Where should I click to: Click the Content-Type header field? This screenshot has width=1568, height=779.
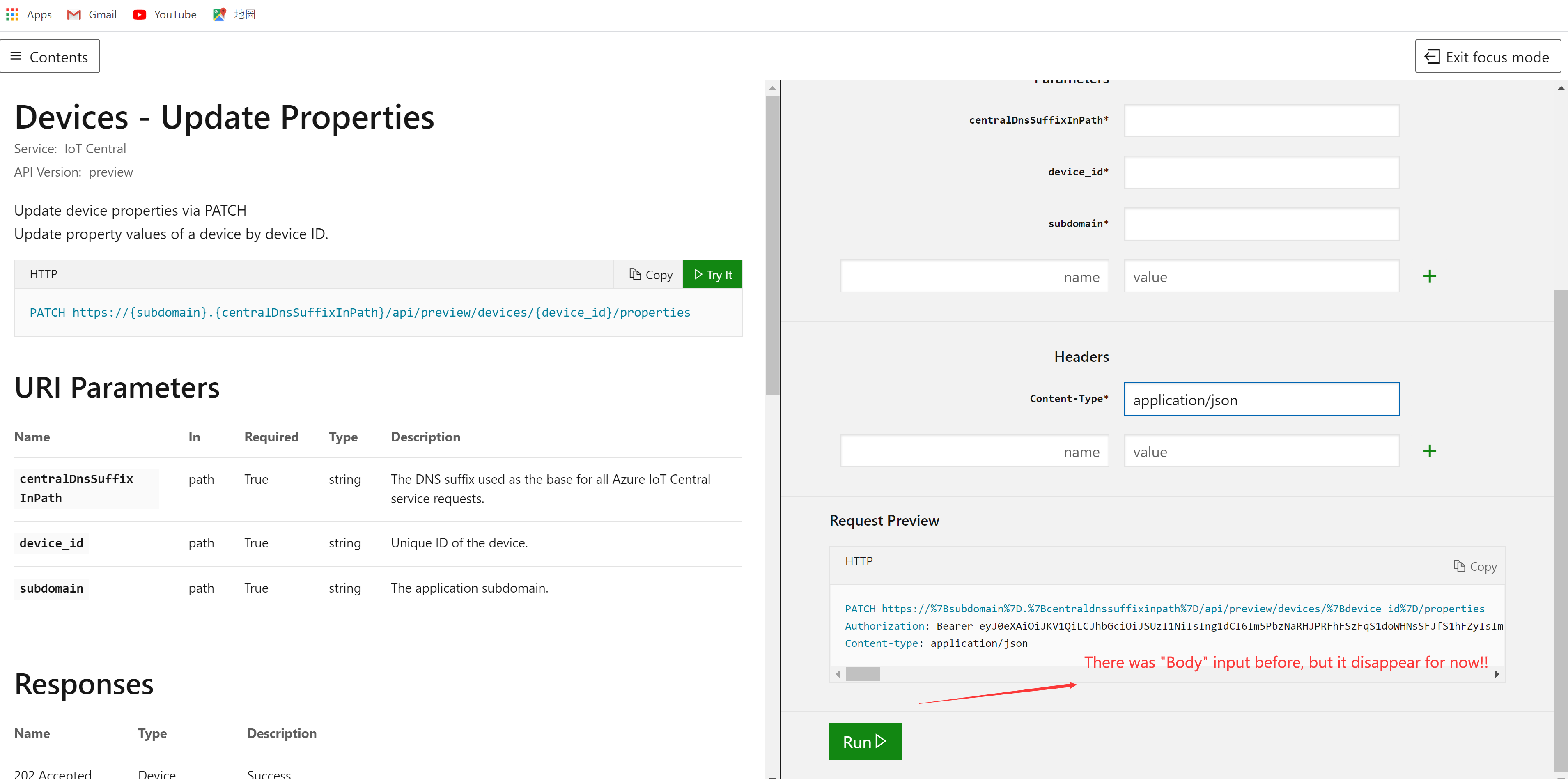coord(1261,399)
